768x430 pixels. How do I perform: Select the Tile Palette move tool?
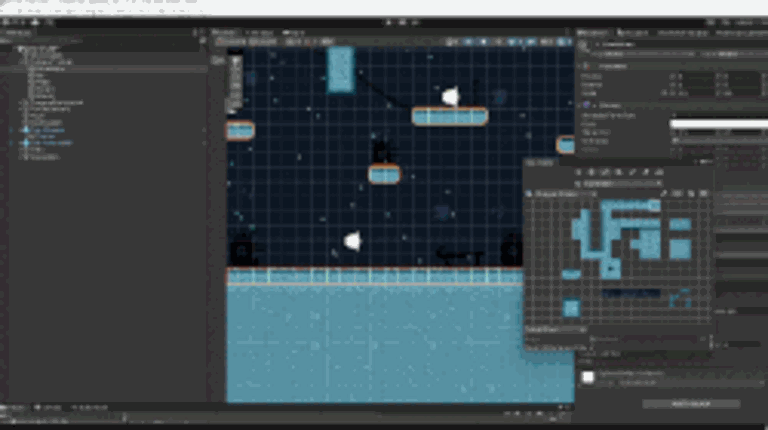592,172
